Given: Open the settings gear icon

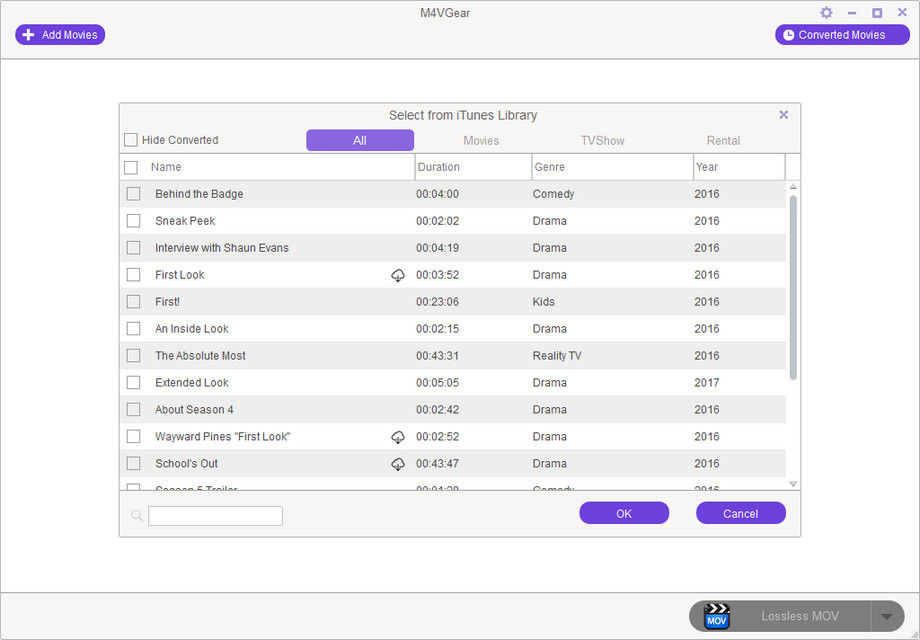Looking at the screenshot, I should coord(826,13).
